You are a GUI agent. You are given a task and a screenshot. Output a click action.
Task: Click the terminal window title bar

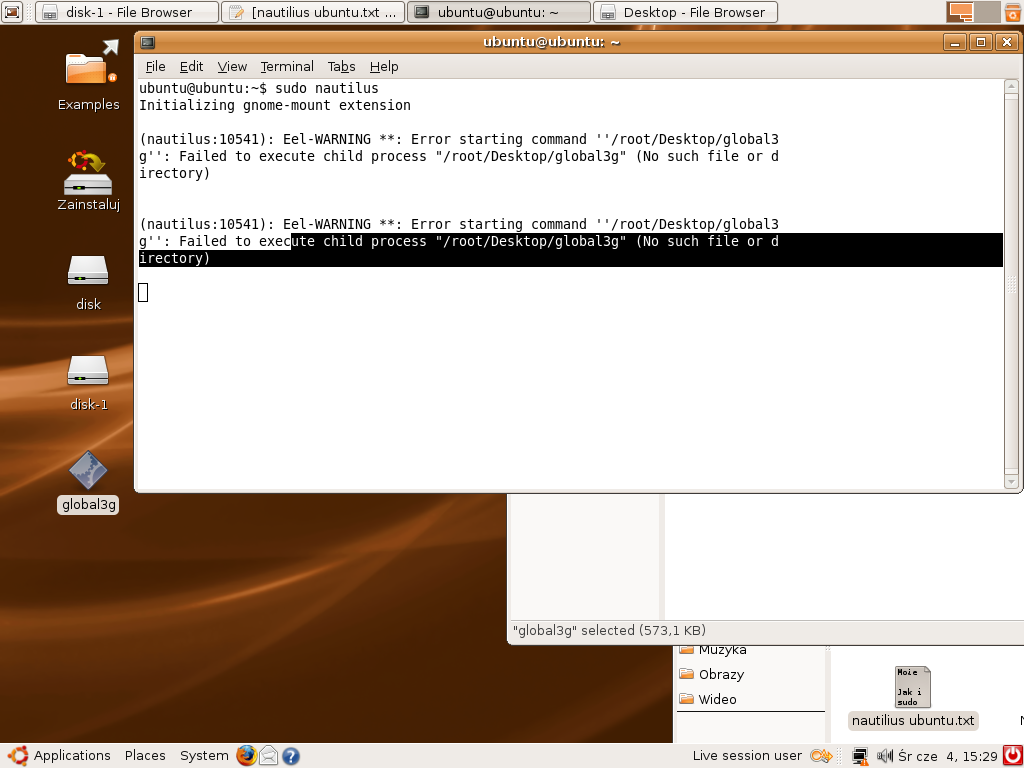click(x=551, y=42)
